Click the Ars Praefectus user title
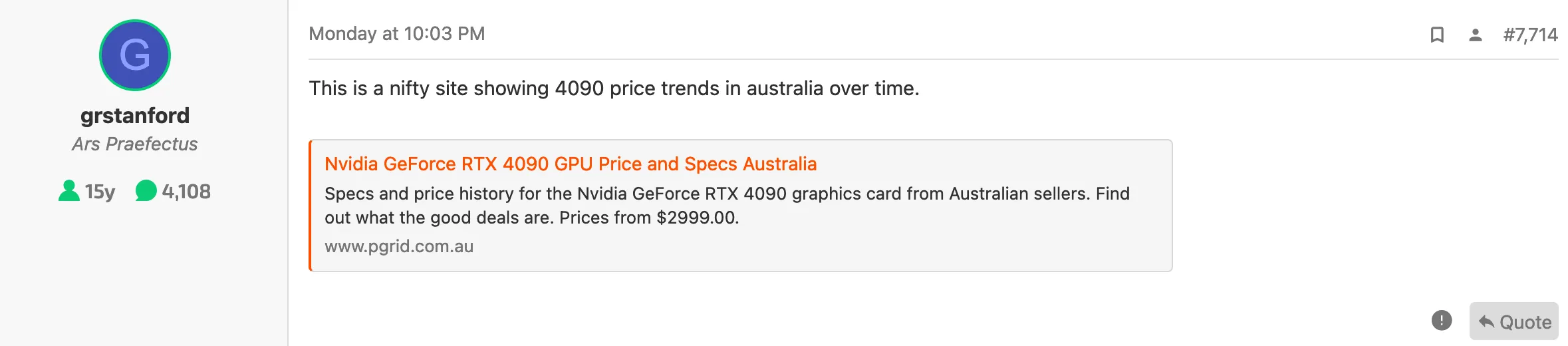Viewport: 1568px width, 346px height. 135,144
